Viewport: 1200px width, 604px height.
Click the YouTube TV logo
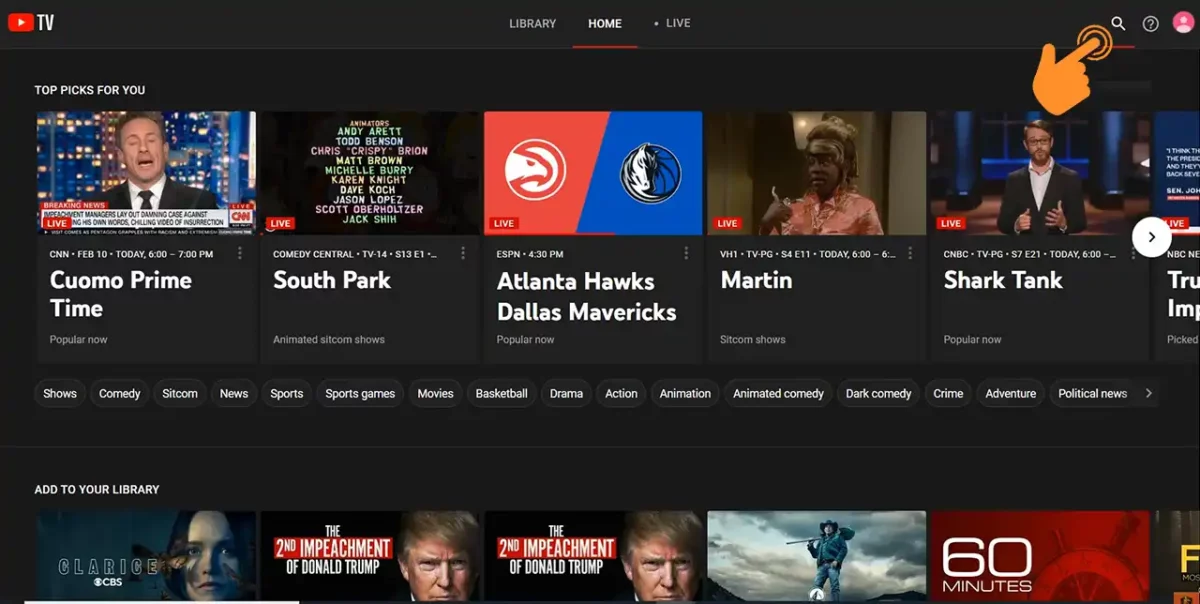coord(31,23)
